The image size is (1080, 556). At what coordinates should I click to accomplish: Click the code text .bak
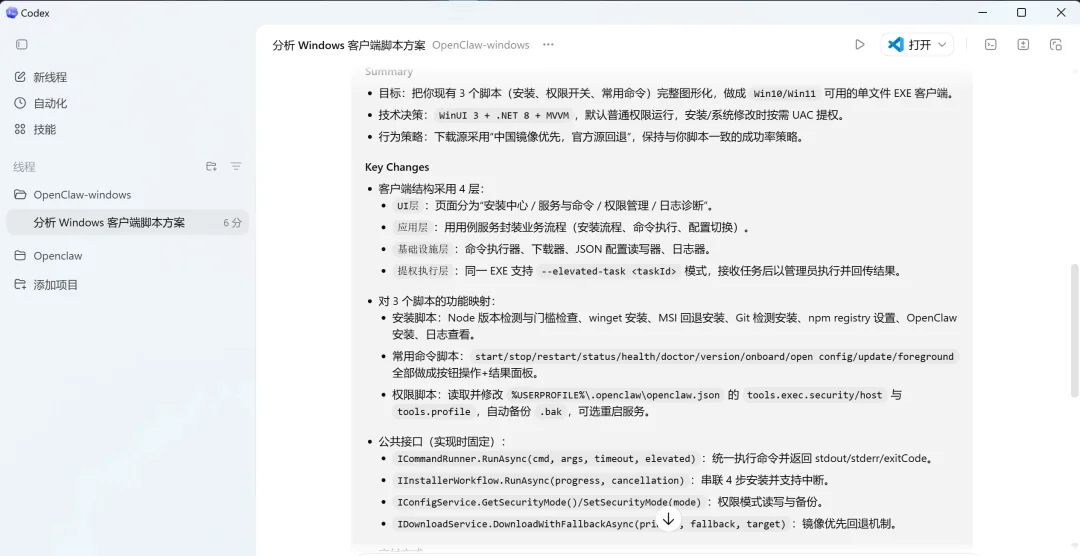pos(550,412)
